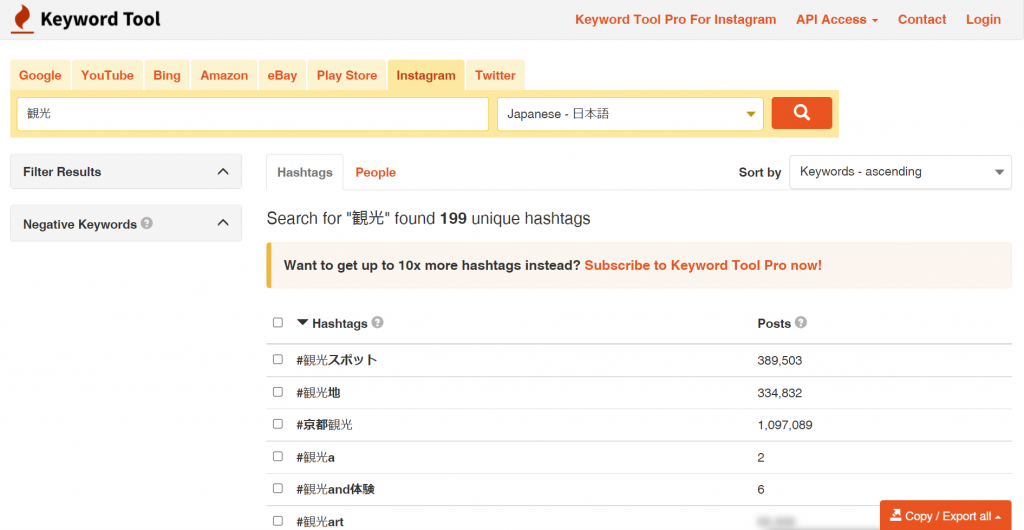
Task: Click the keyword search input field
Action: (253, 114)
